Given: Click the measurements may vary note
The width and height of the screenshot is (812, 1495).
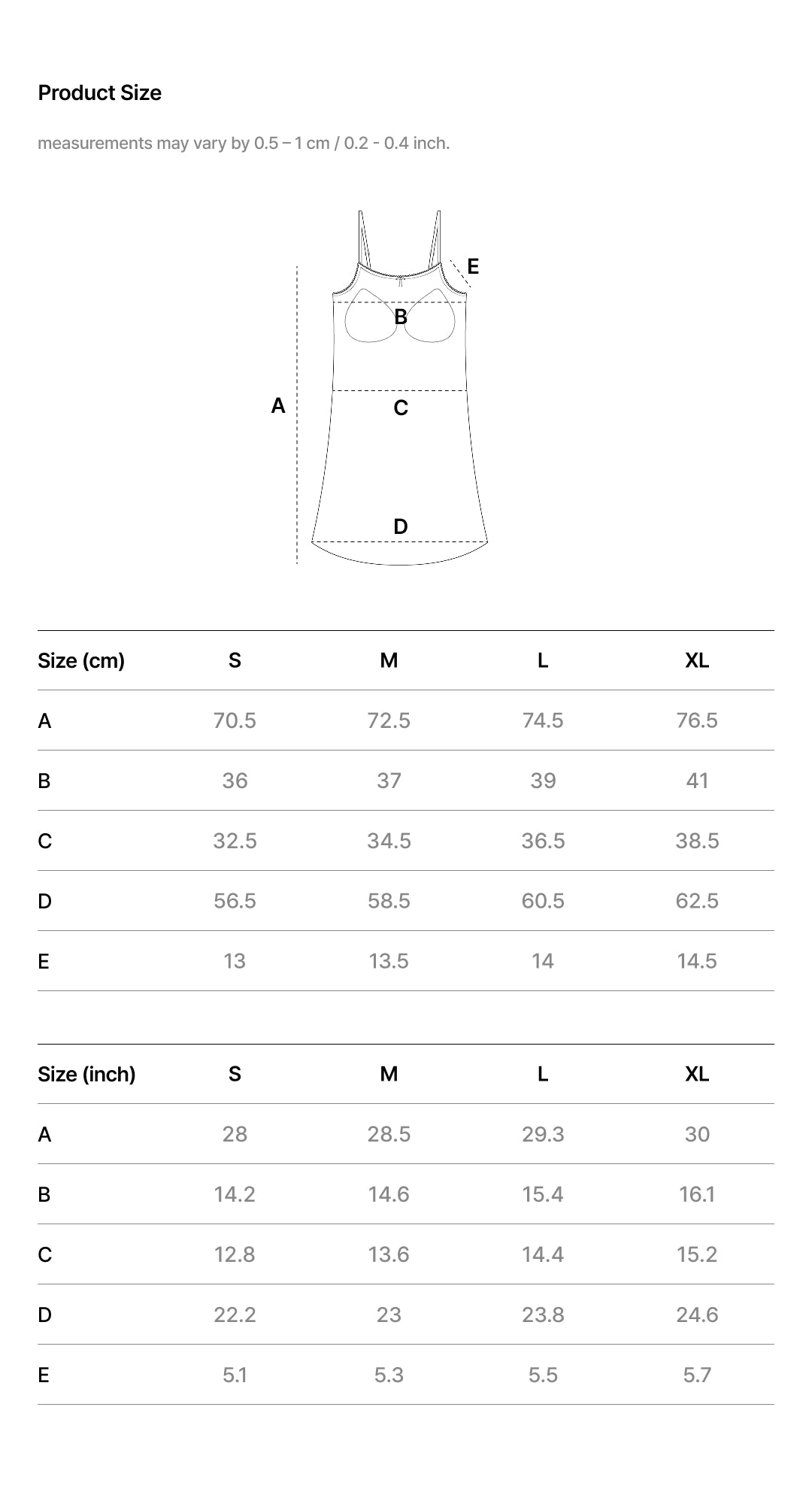Looking at the screenshot, I should click(x=244, y=143).
